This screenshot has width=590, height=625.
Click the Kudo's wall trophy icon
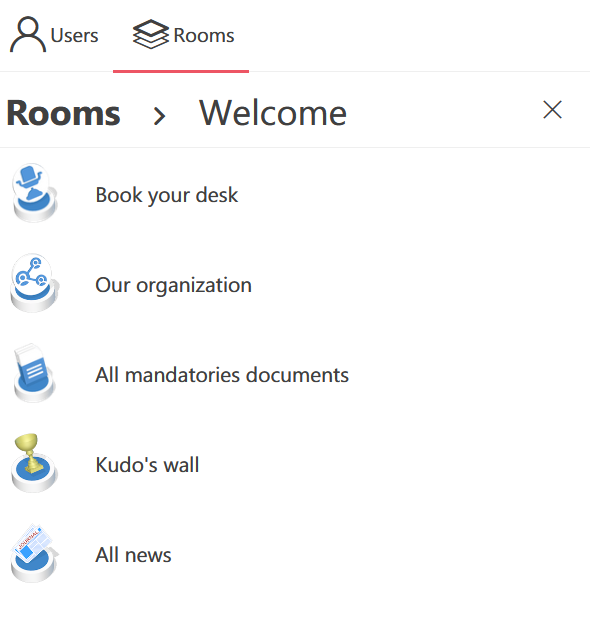click(x=34, y=463)
